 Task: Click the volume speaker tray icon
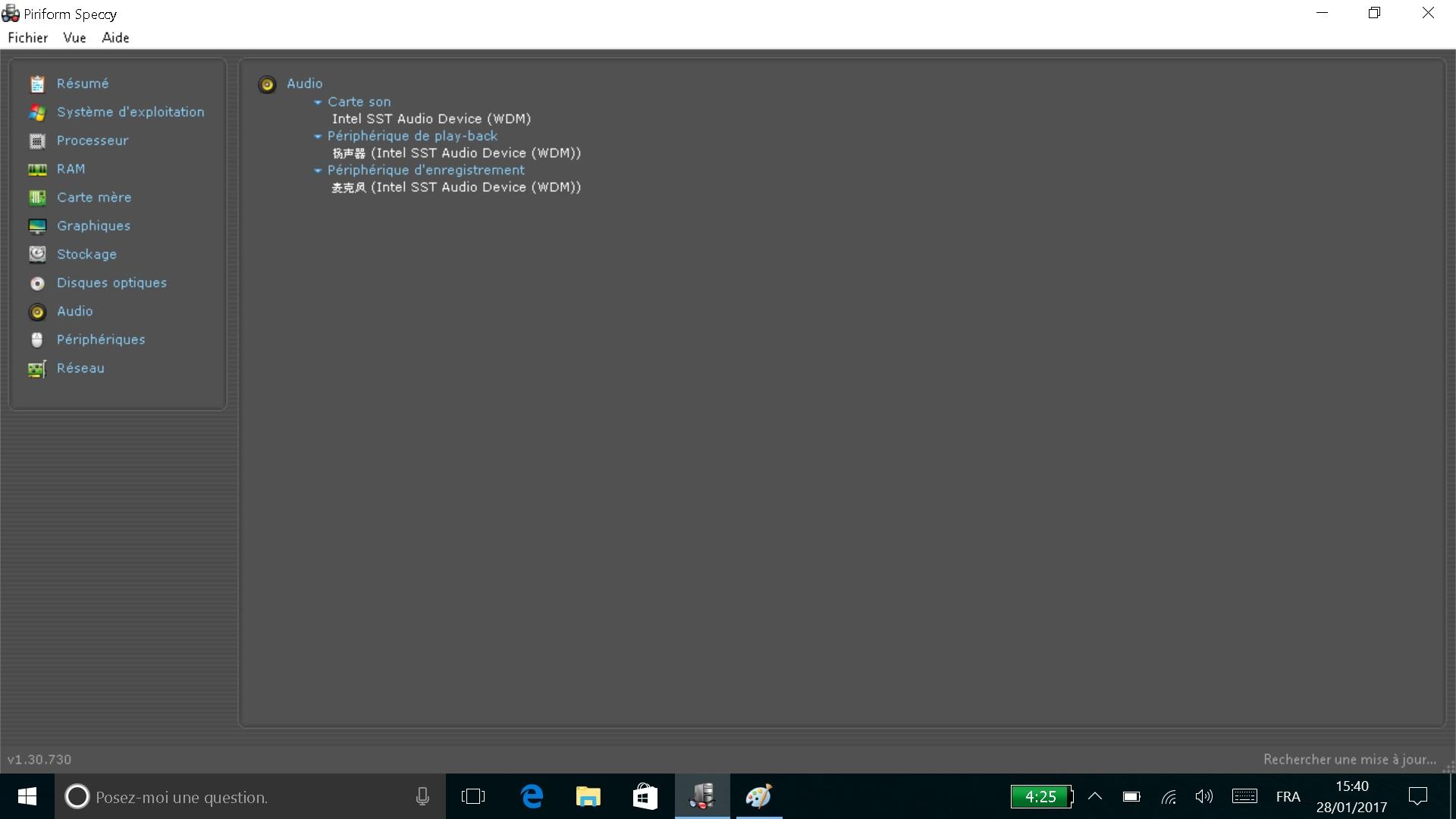[1203, 796]
